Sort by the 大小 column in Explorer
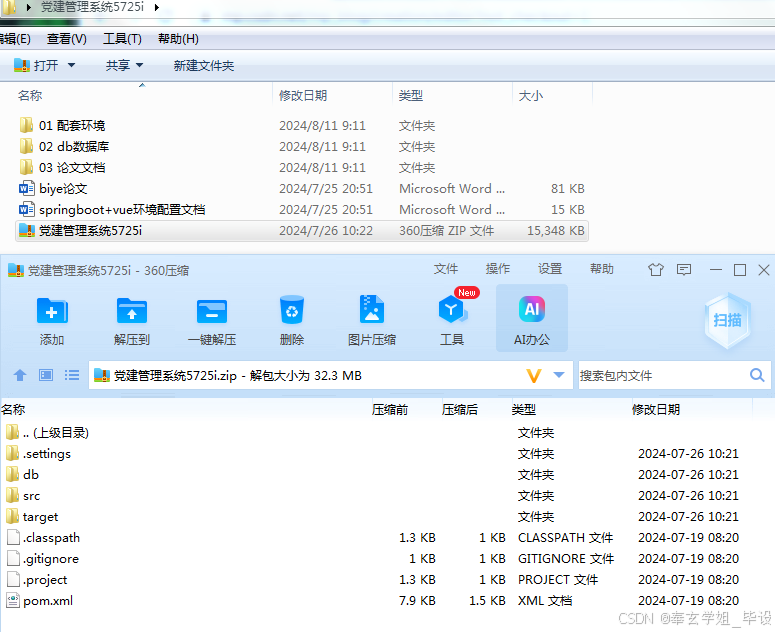Screen dimensions: 775x632 [531, 95]
